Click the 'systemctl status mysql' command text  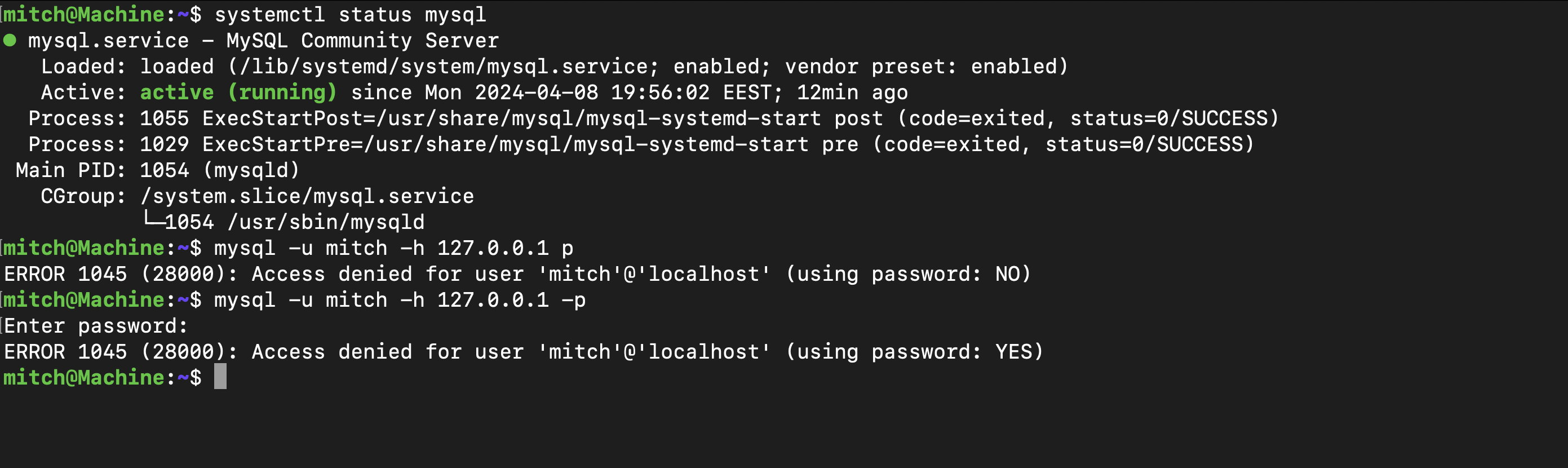[351, 15]
